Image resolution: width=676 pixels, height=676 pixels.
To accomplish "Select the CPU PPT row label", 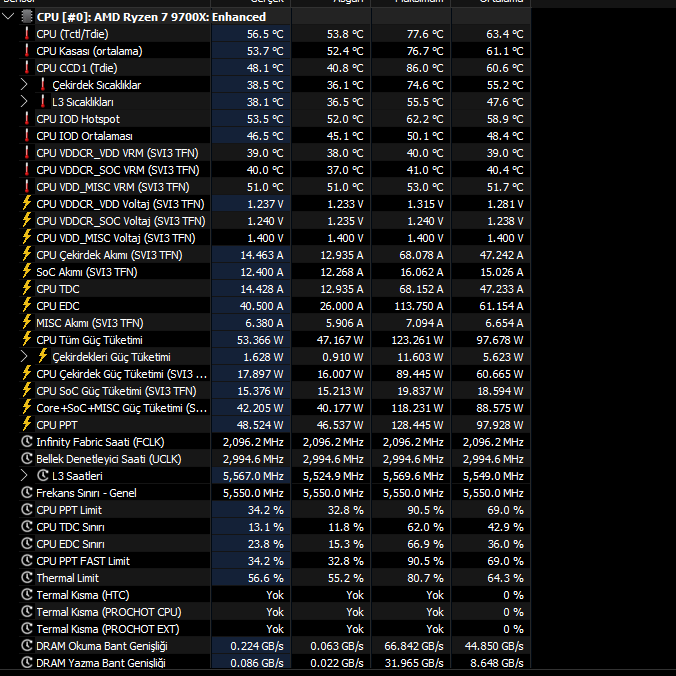I will (57, 425).
